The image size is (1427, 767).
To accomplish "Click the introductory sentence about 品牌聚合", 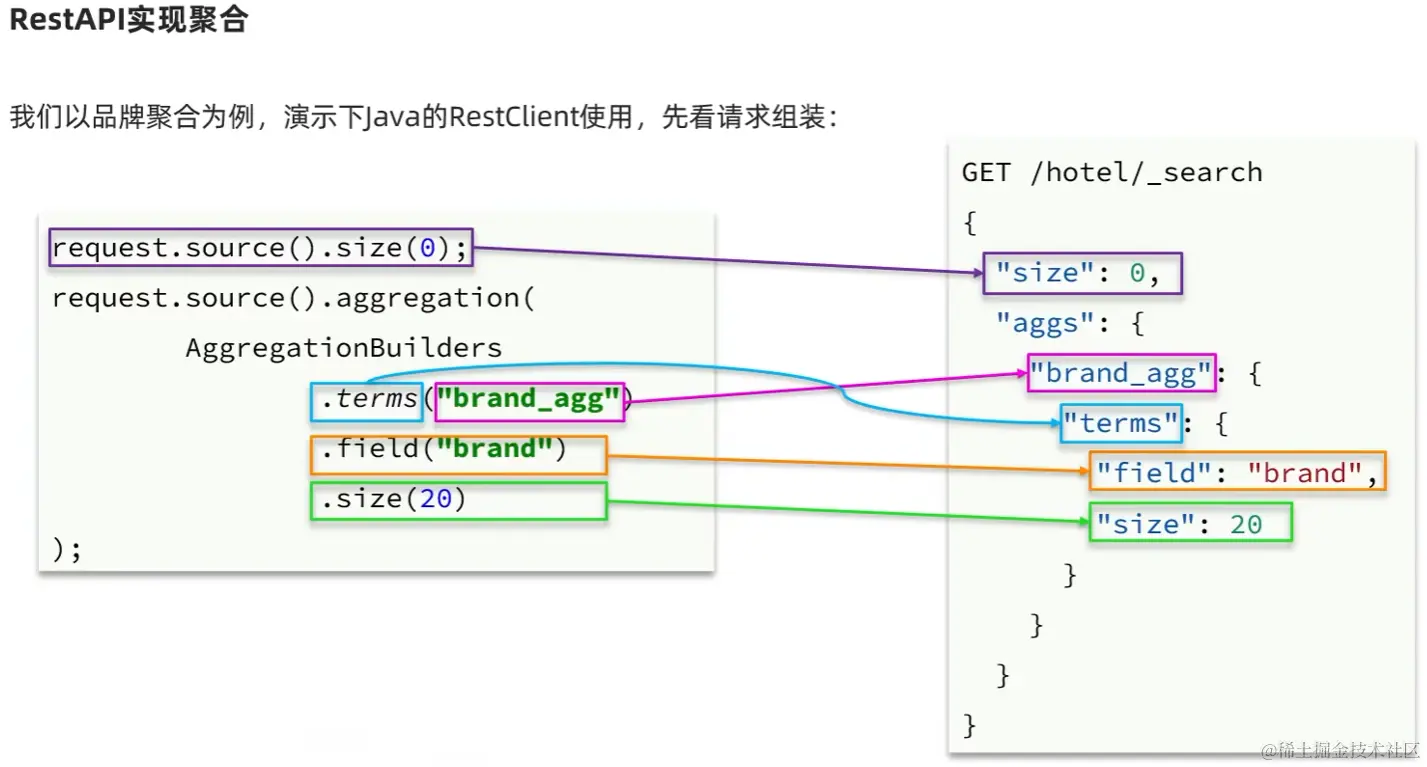I will [420, 116].
